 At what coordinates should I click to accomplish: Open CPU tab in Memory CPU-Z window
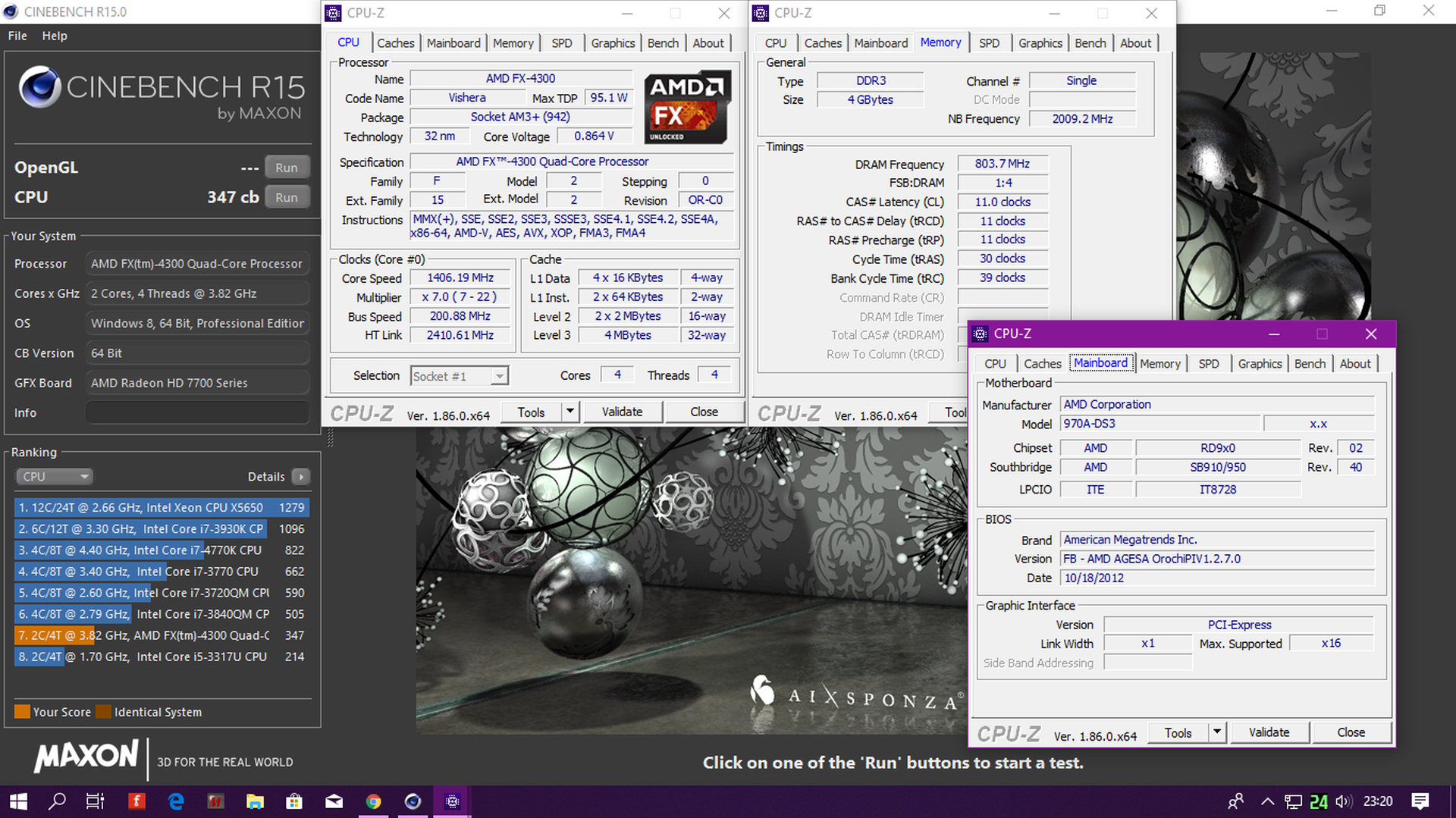(776, 43)
